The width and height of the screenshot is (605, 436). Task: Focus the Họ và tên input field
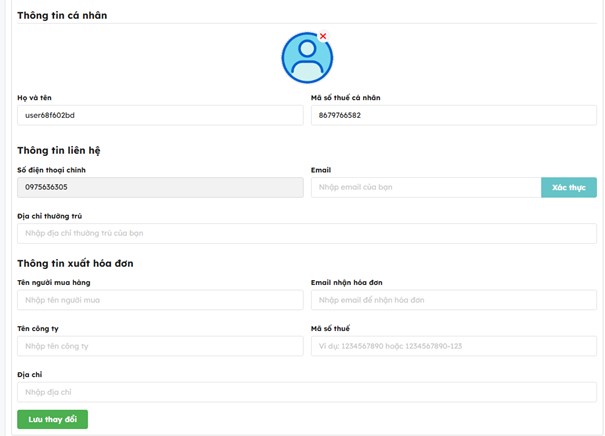pyautogui.click(x=160, y=115)
